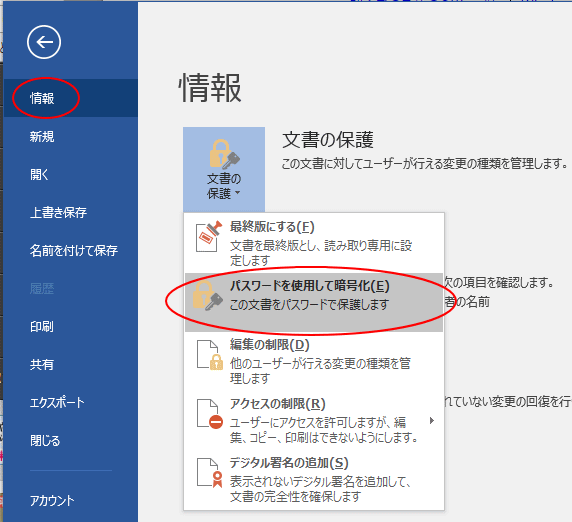Expand the 文書の保護 dropdown button

point(224,169)
